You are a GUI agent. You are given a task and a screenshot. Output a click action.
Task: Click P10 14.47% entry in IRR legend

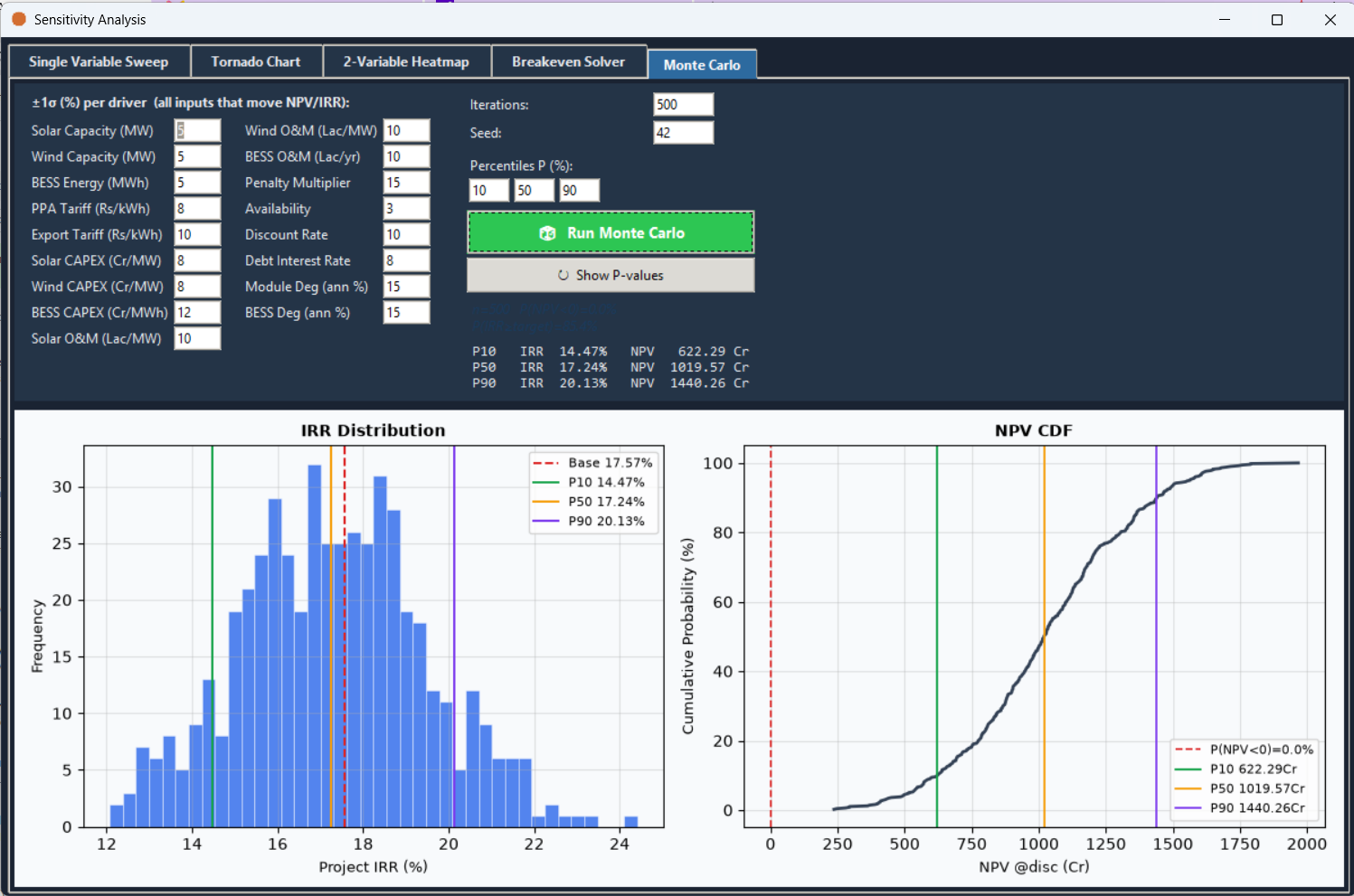(x=590, y=482)
